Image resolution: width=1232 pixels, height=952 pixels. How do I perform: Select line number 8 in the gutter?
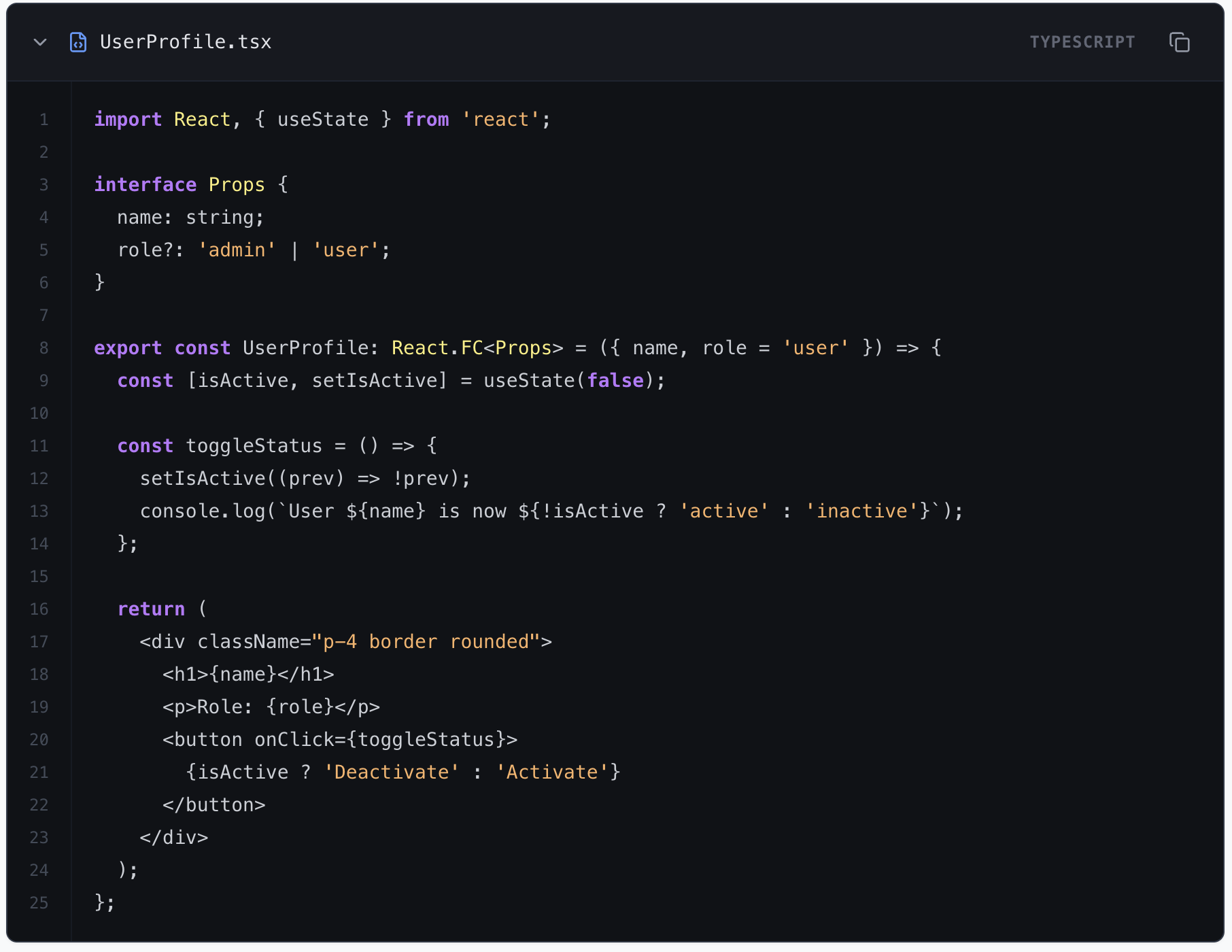coord(44,348)
